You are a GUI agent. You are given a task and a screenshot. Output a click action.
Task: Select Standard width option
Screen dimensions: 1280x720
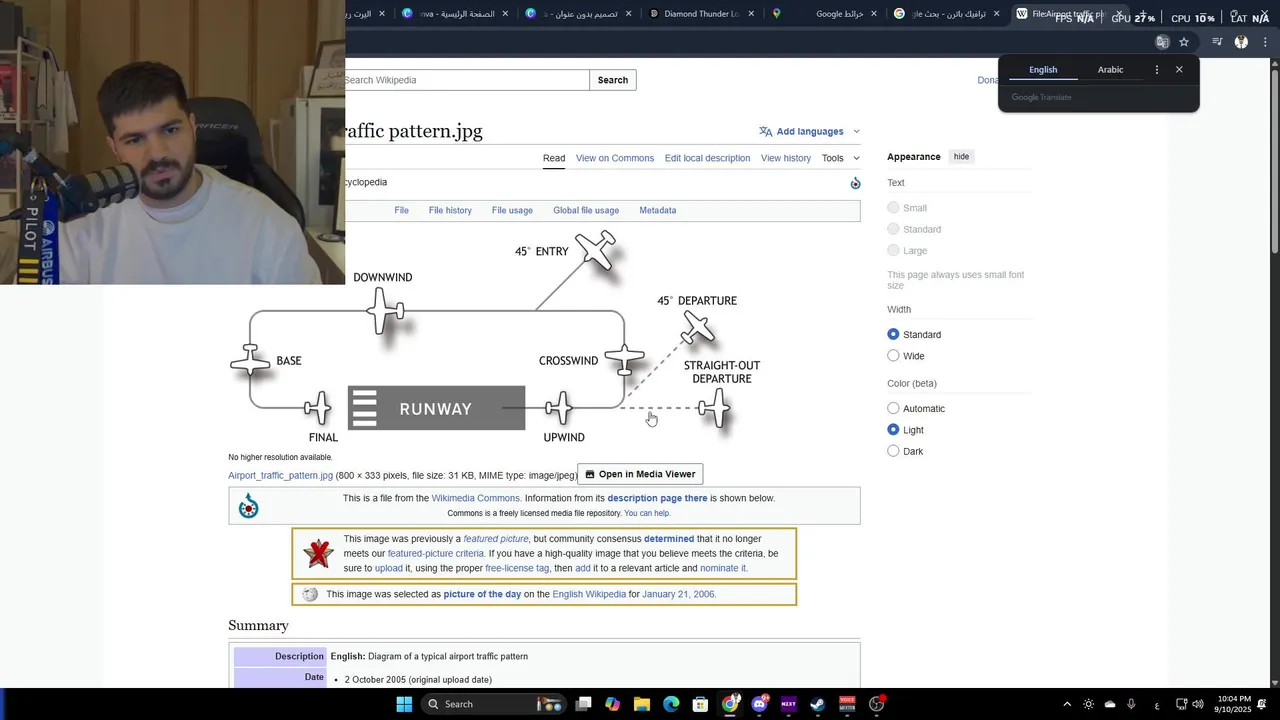893,335
